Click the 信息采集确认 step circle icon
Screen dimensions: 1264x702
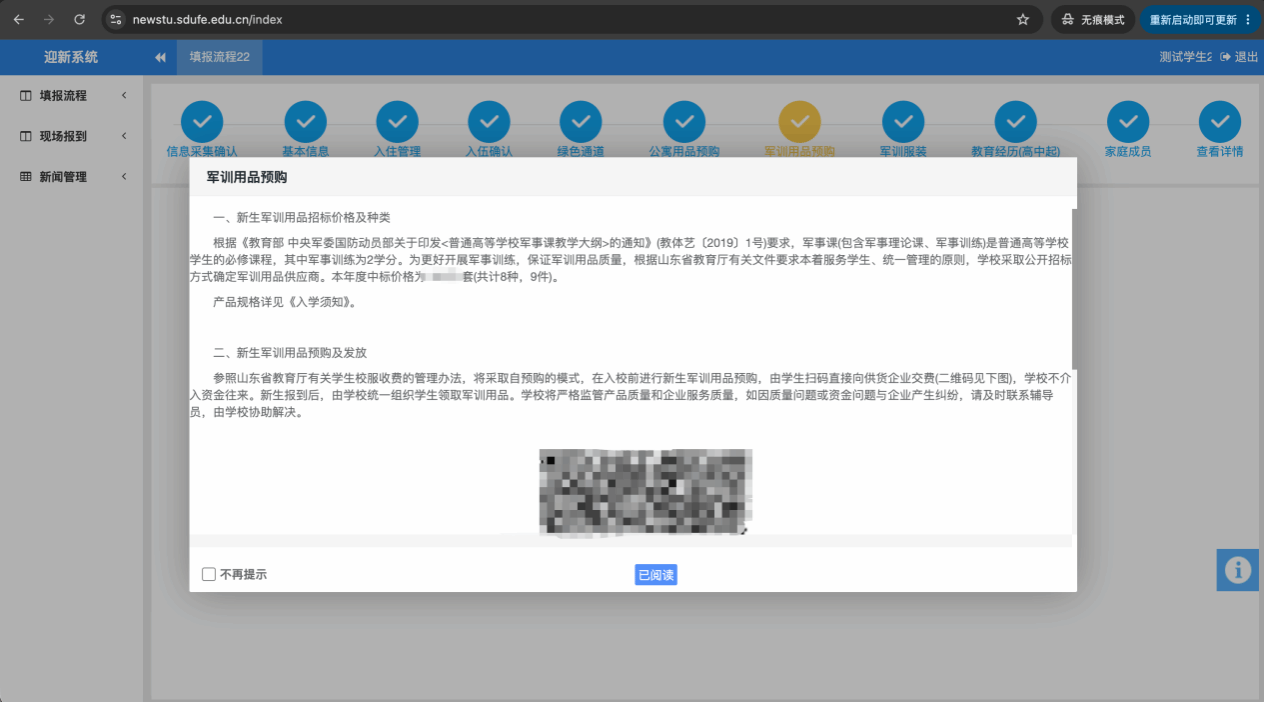click(x=202, y=122)
